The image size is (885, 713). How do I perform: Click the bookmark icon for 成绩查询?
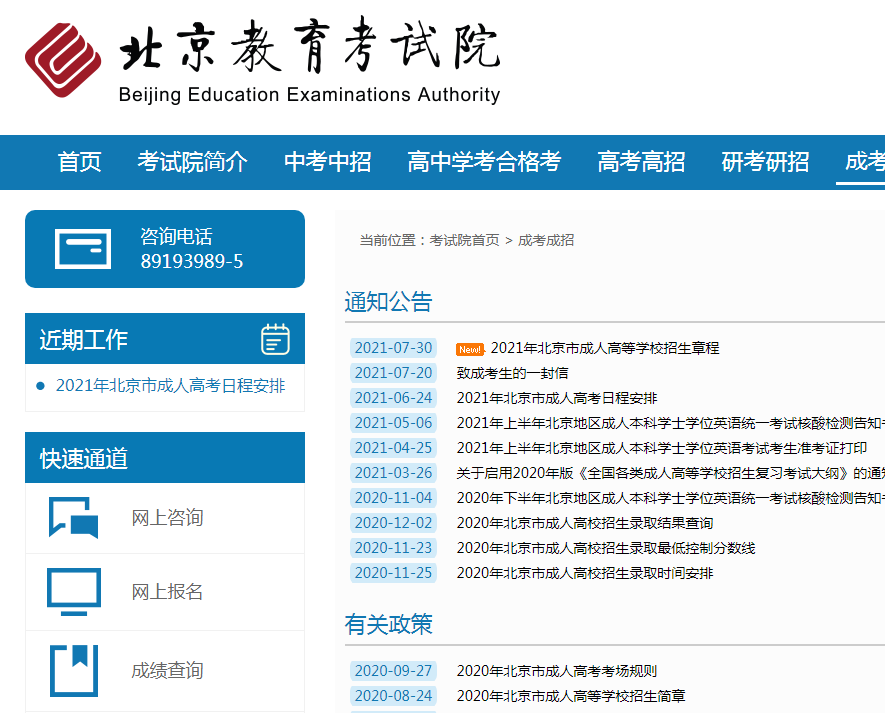(x=74, y=671)
